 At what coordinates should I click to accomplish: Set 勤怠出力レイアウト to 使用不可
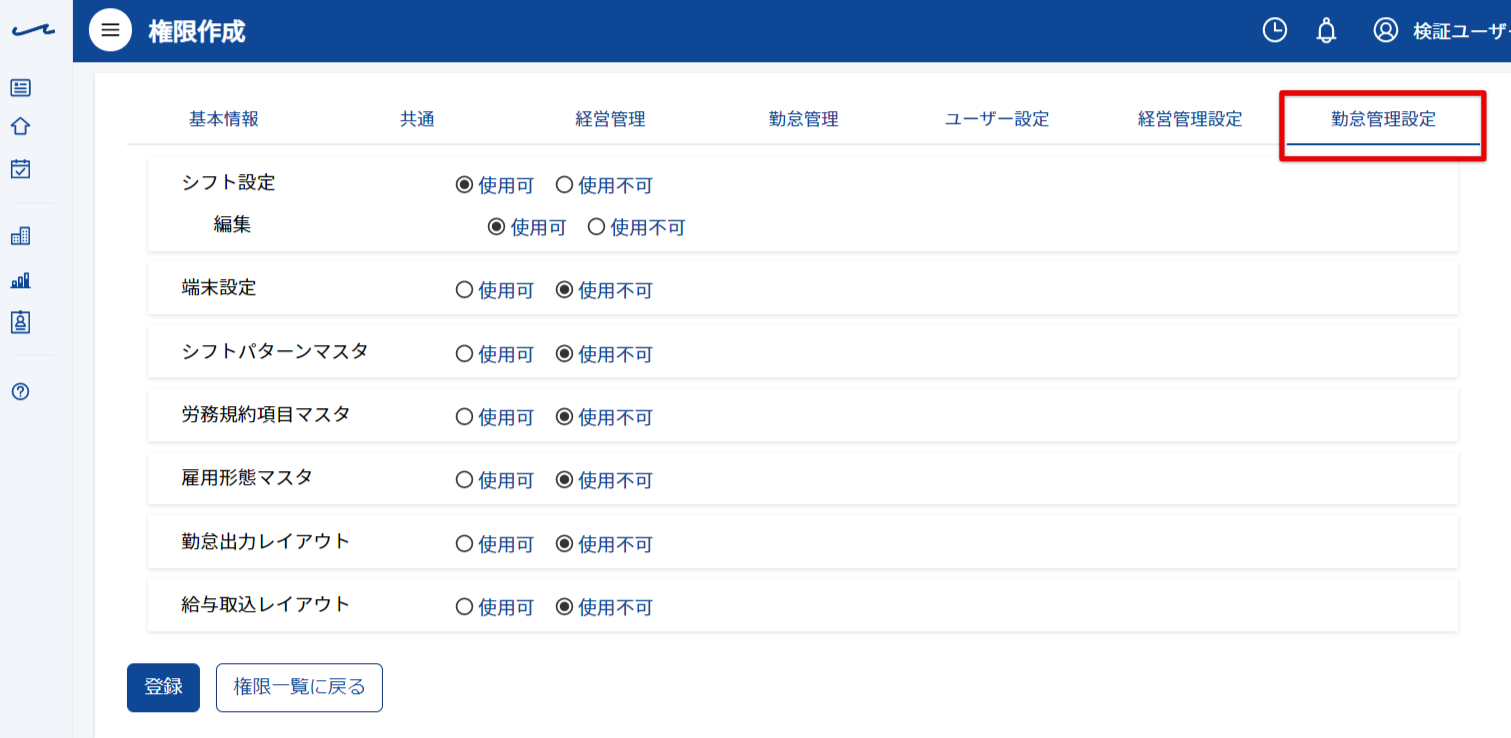point(564,544)
